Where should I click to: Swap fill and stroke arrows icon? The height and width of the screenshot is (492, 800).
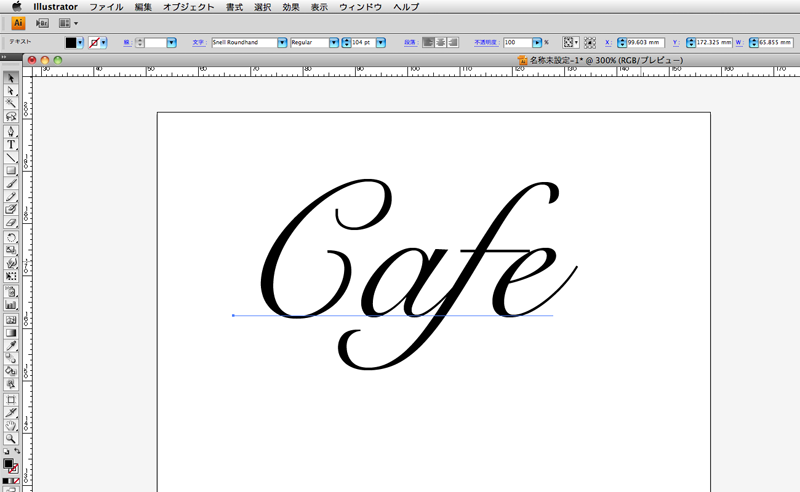[17, 451]
